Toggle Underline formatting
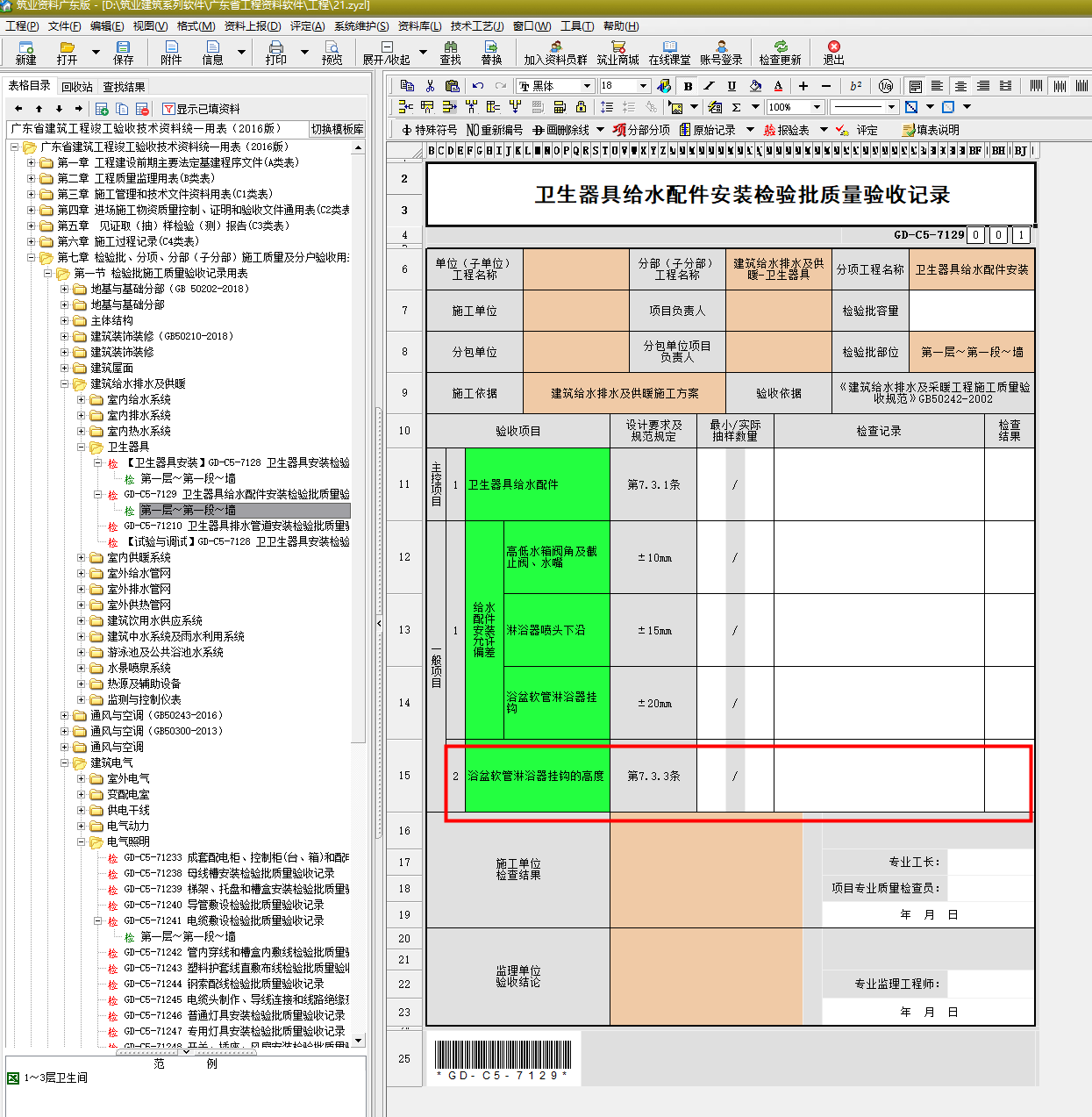Screen dimensions: 1092x1117 click(732, 85)
